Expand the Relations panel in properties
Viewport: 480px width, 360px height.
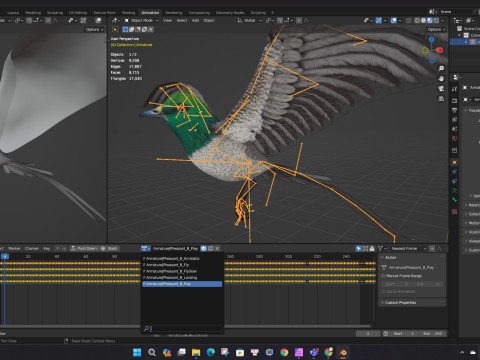click(472, 205)
